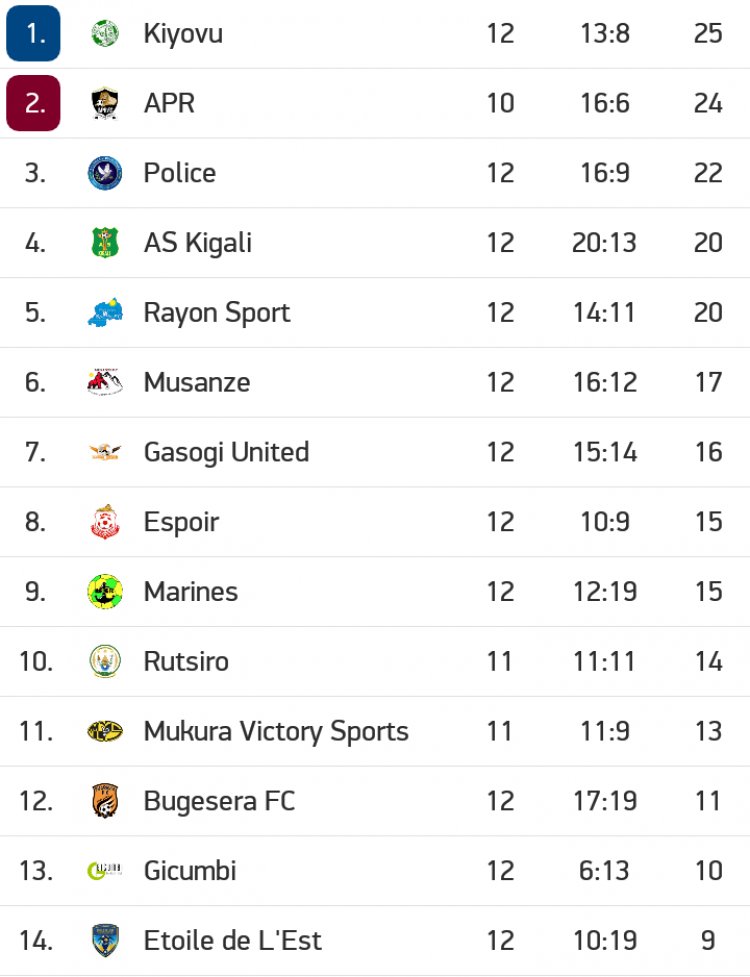Click AS Kigali's 20:13 goal difference
The image size is (750, 977).
604,243
